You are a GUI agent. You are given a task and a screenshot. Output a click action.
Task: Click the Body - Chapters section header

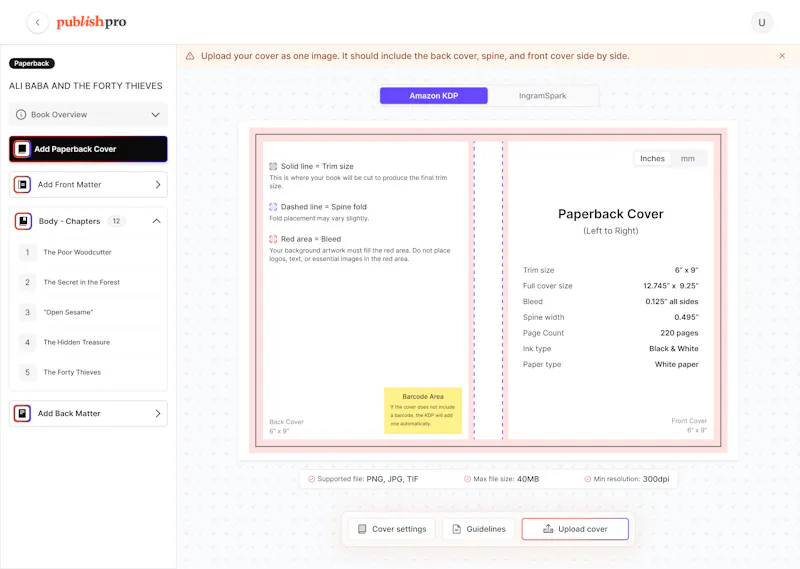coord(88,221)
